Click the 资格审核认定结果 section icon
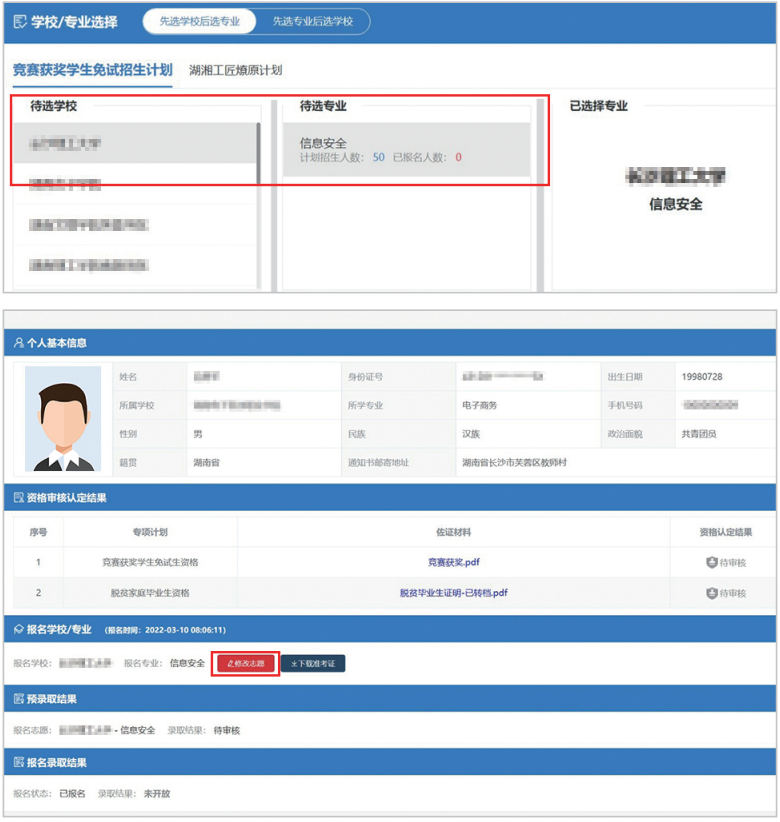The height and width of the screenshot is (822, 780). 18,497
